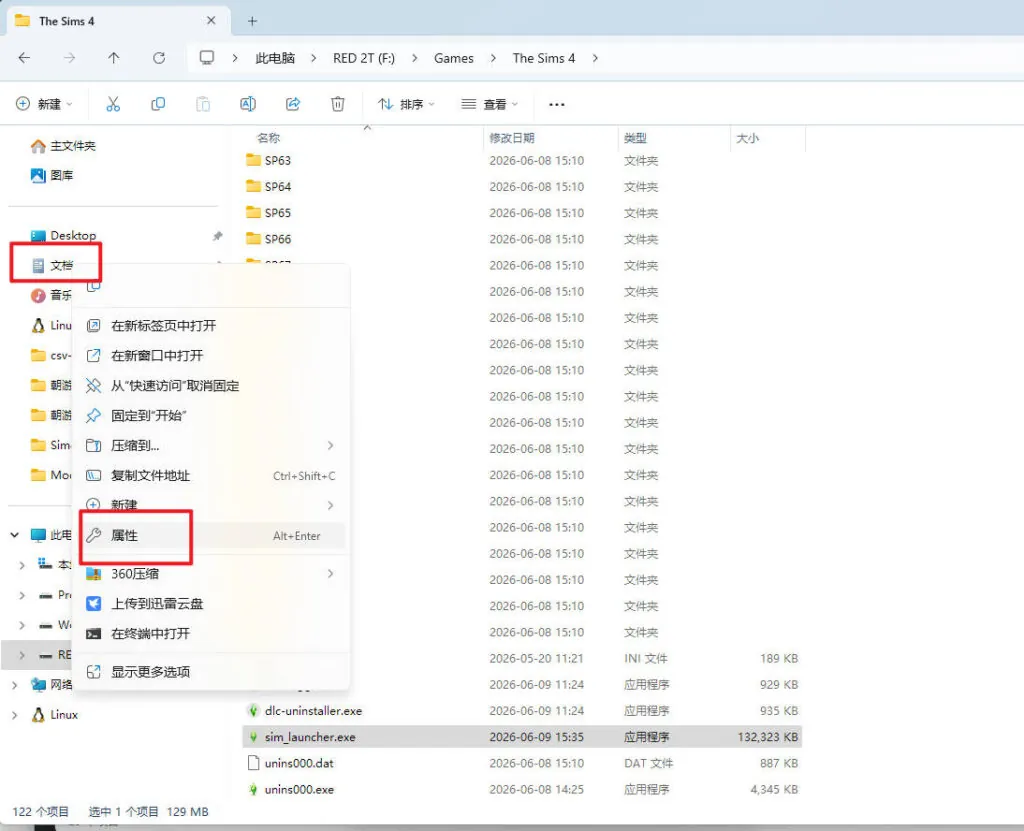The width and height of the screenshot is (1024, 831).
Task: Open the 360压缩 submenu
Action: [x=211, y=574]
